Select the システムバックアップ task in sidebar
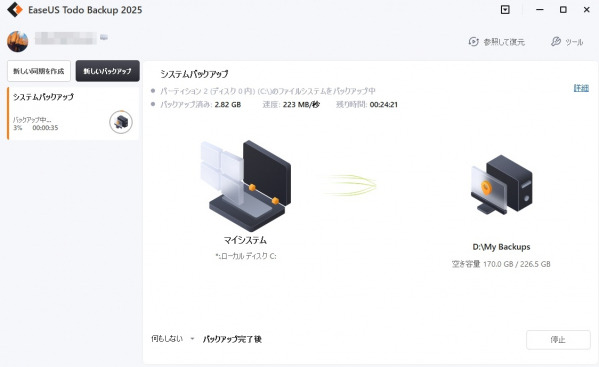Image resolution: width=599 pixels, height=367 pixels. coord(73,113)
